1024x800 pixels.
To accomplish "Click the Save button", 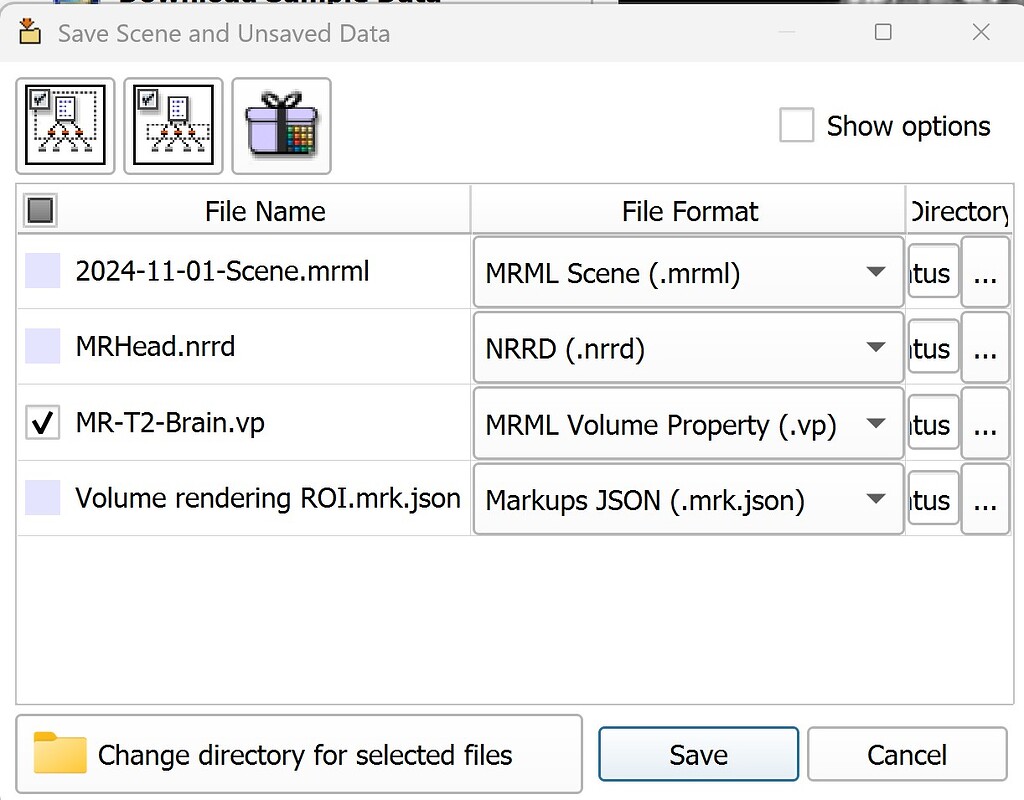I will (697, 754).
